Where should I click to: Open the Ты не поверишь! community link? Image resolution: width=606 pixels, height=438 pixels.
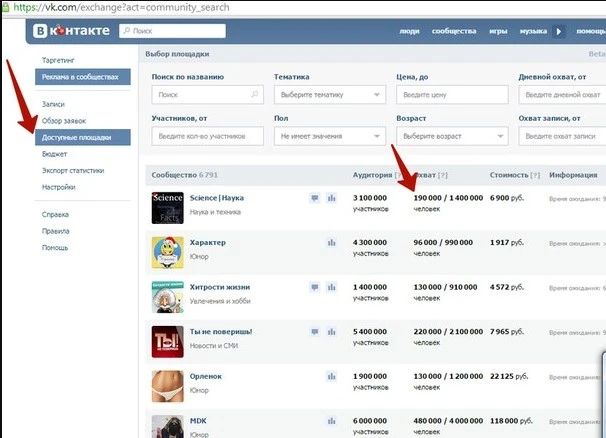(221, 332)
